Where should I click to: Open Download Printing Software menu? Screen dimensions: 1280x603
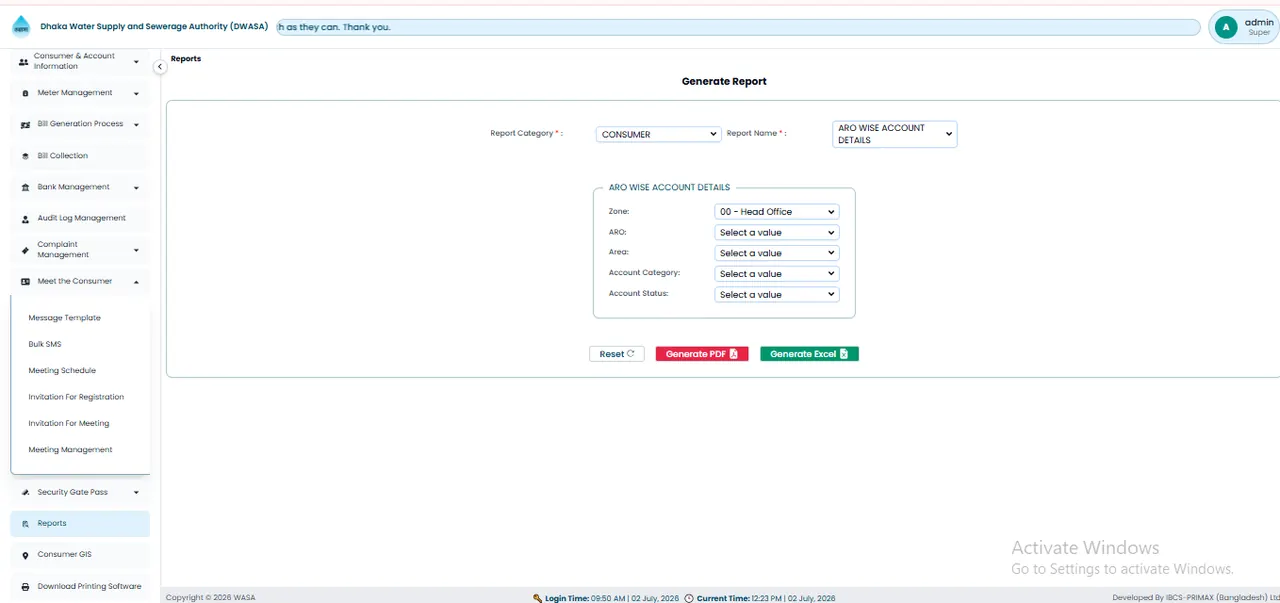click(80, 587)
